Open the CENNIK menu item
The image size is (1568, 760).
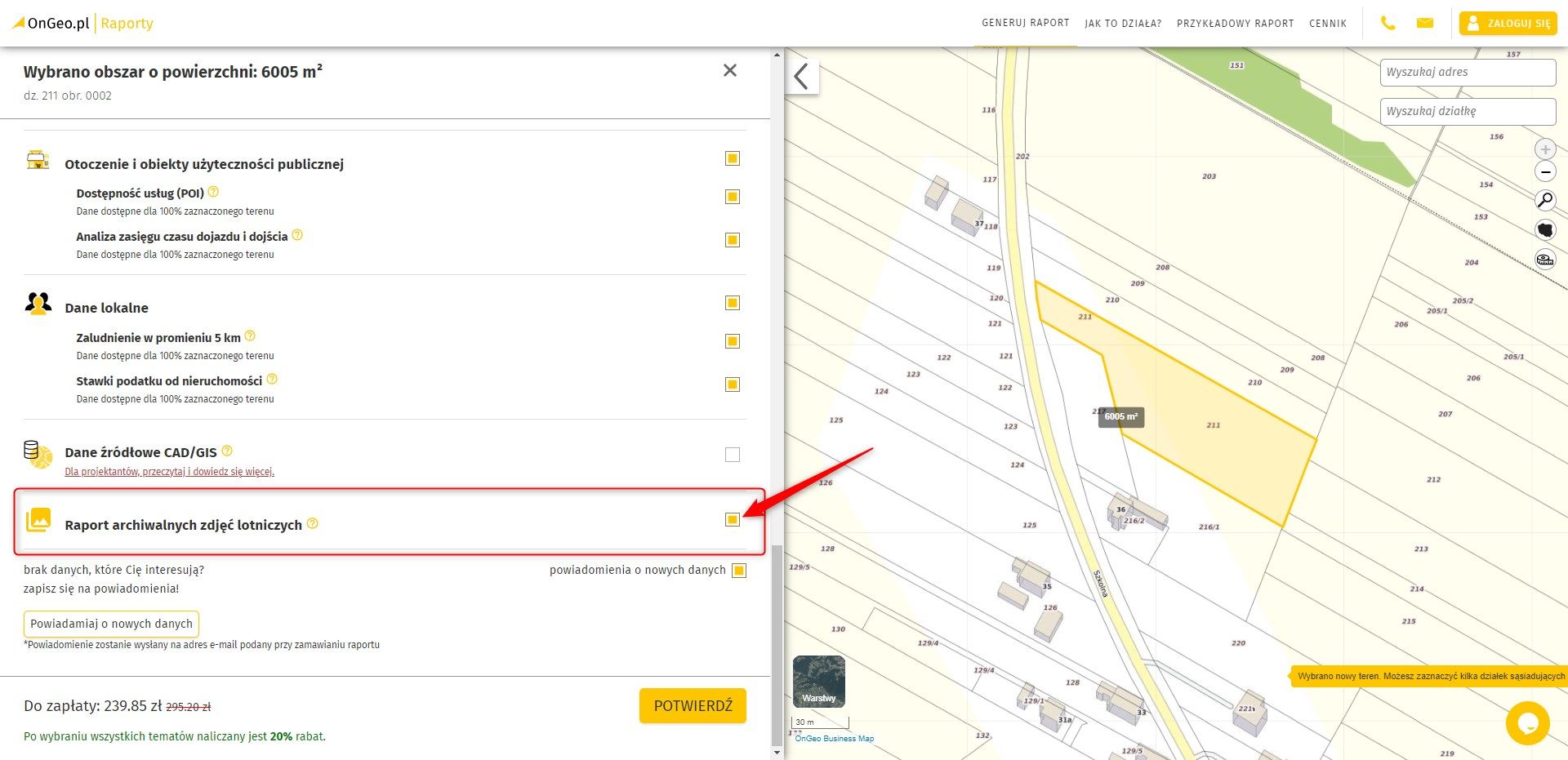click(x=1327, y=24)
